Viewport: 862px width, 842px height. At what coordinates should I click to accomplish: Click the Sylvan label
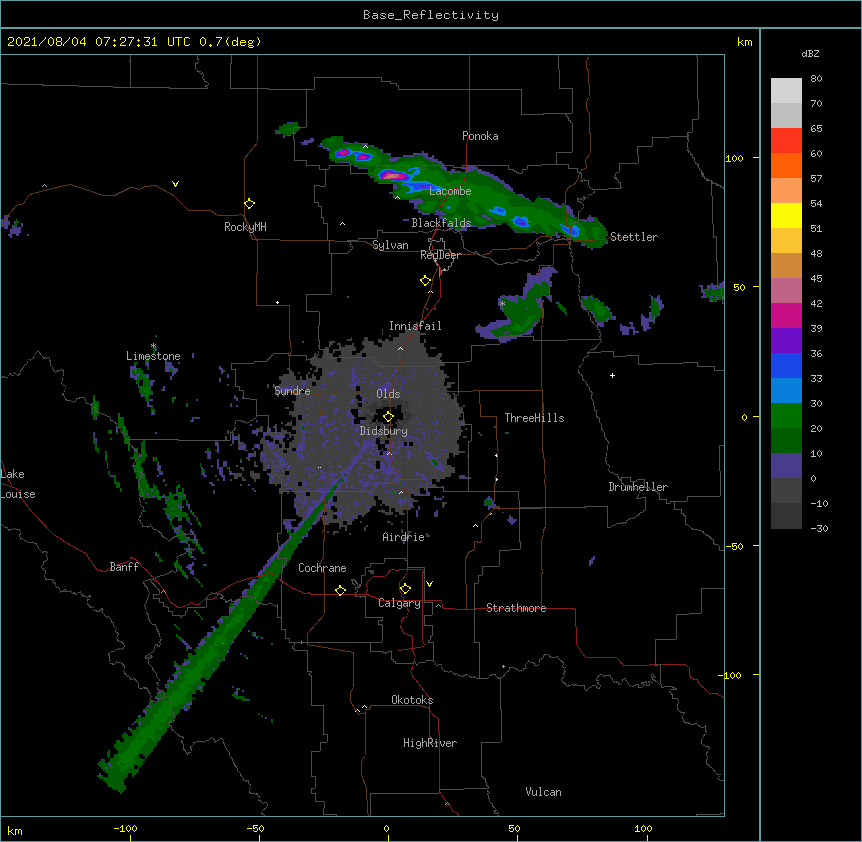click(x=390, y=245)
